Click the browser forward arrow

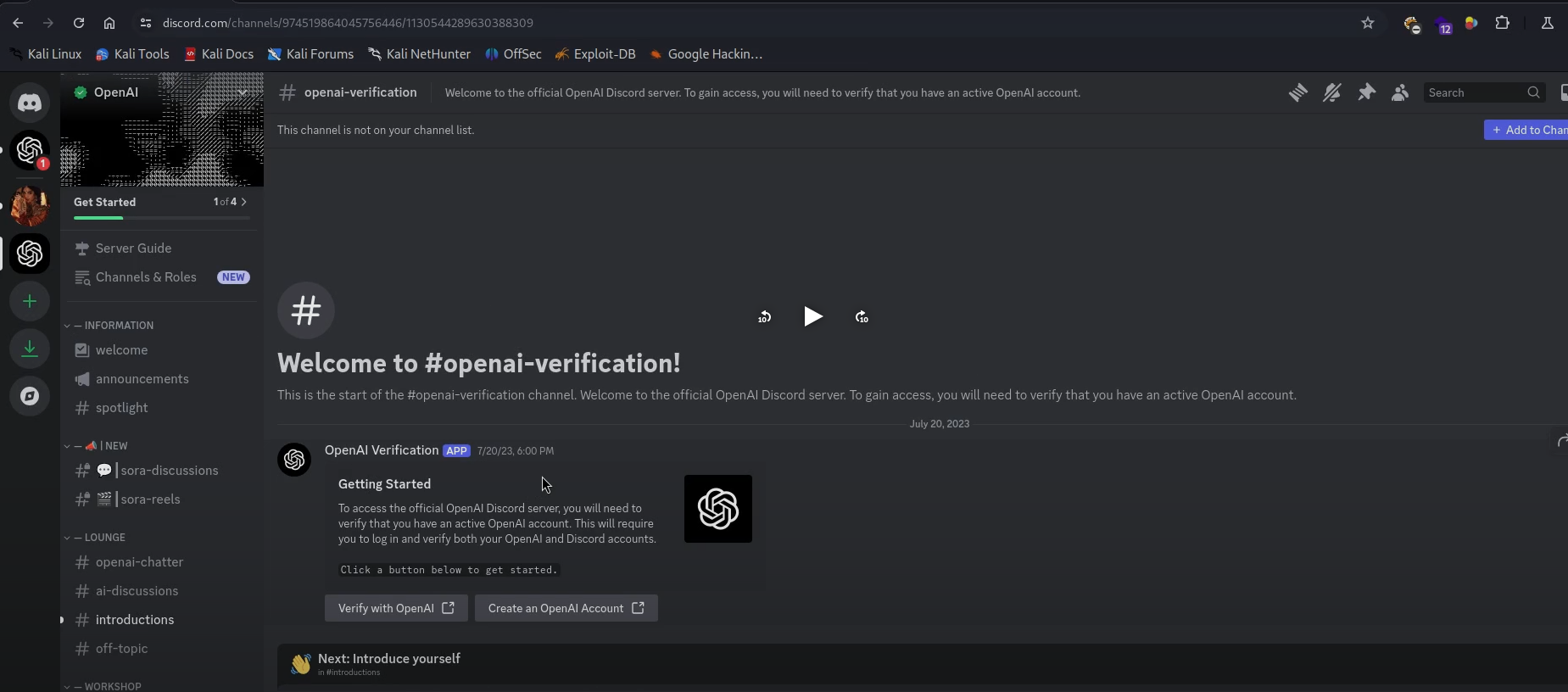coord(48,23)
